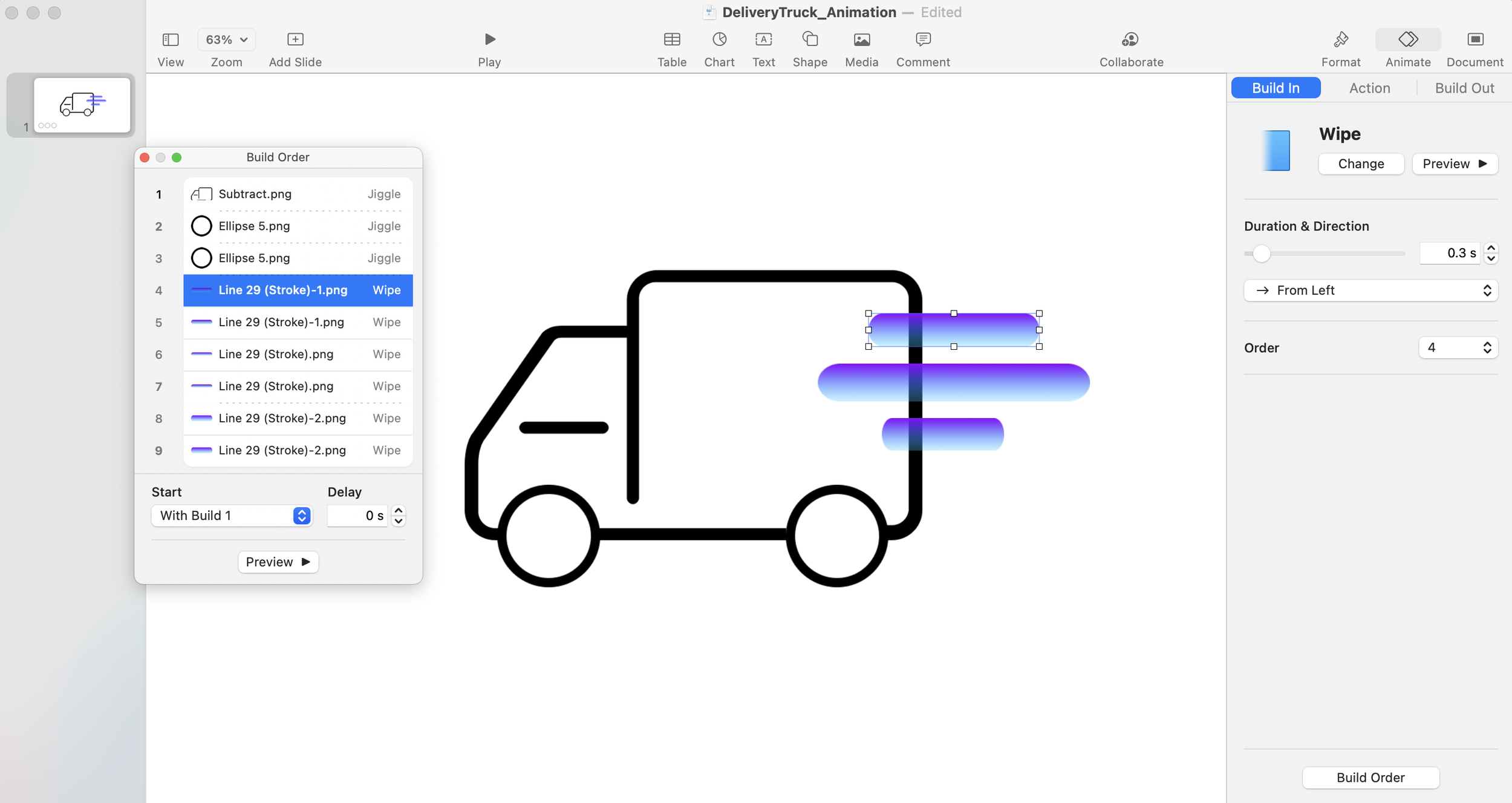The image size is (1512, 803).
Task: Click the Jiggle label on build 3
Action: point(384,258)
